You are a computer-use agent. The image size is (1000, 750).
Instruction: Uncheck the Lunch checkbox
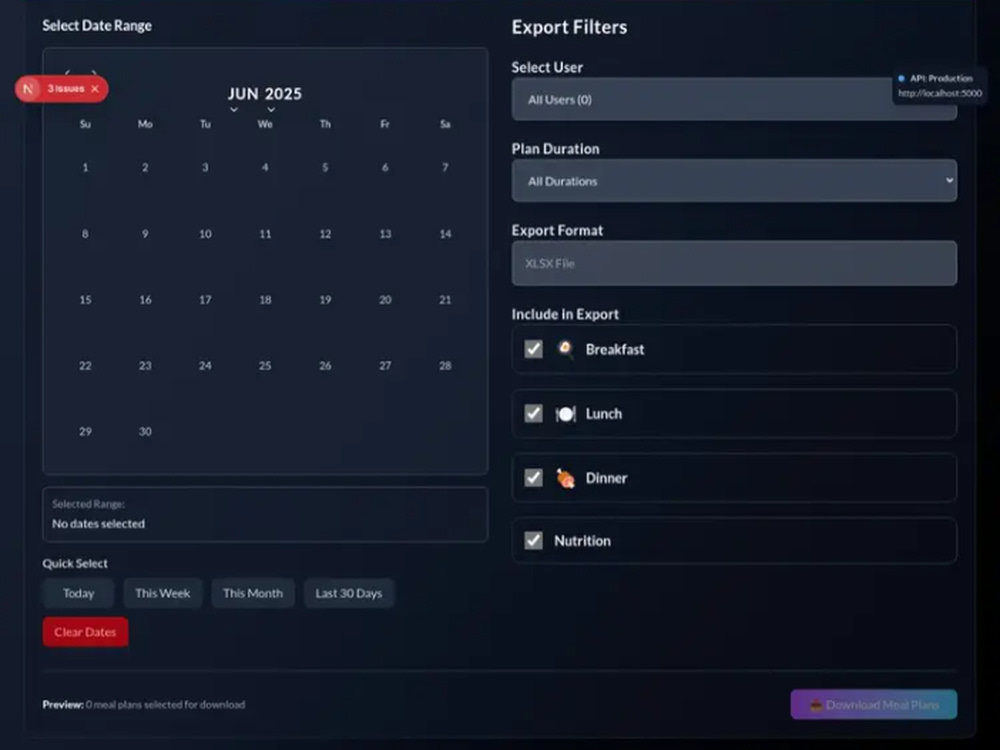click(x=533, y=413)
